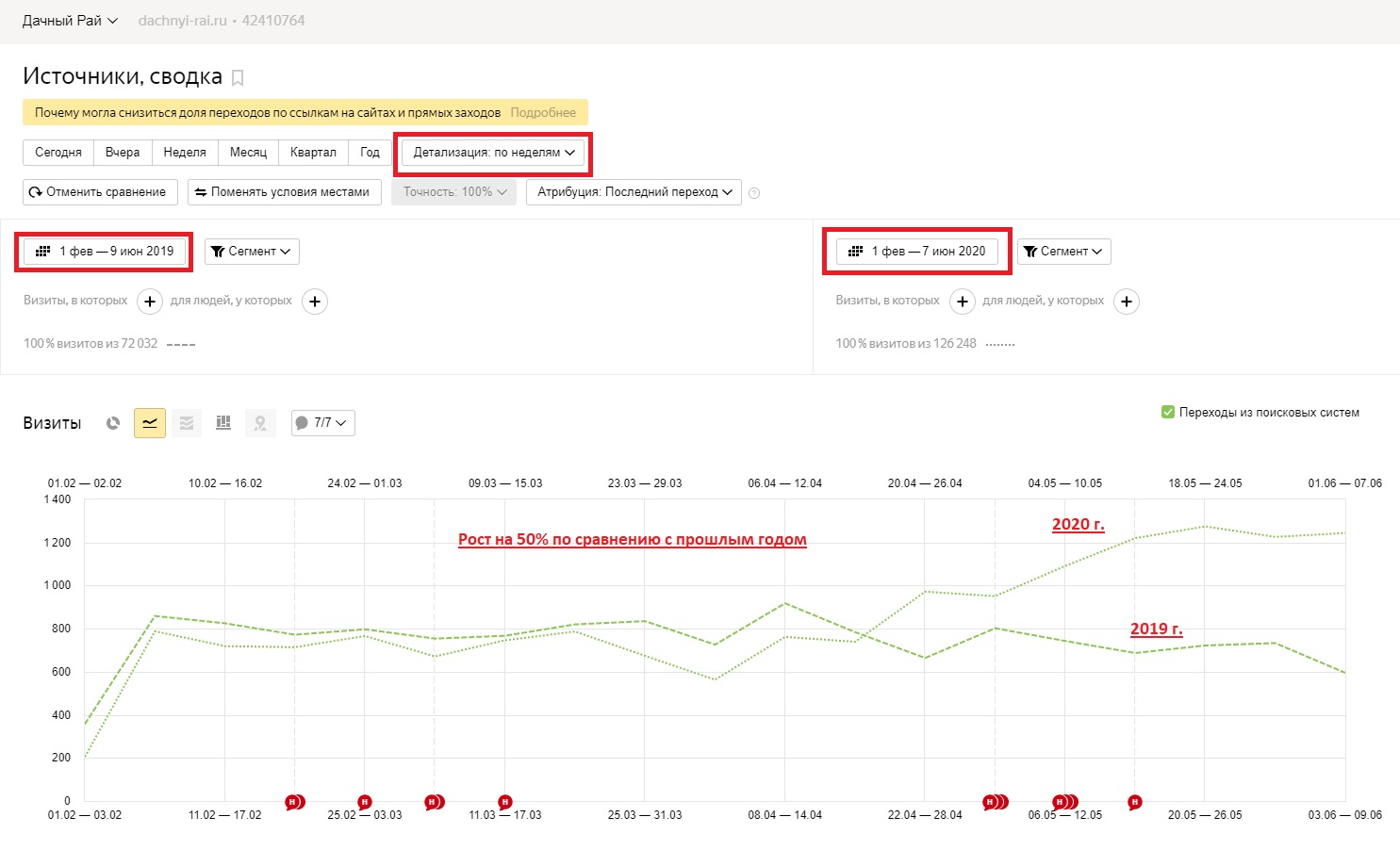The height and width of the screenshot is (850, 1400).
Task: Click the Визиты chart heading
Action: coord(52,423)
